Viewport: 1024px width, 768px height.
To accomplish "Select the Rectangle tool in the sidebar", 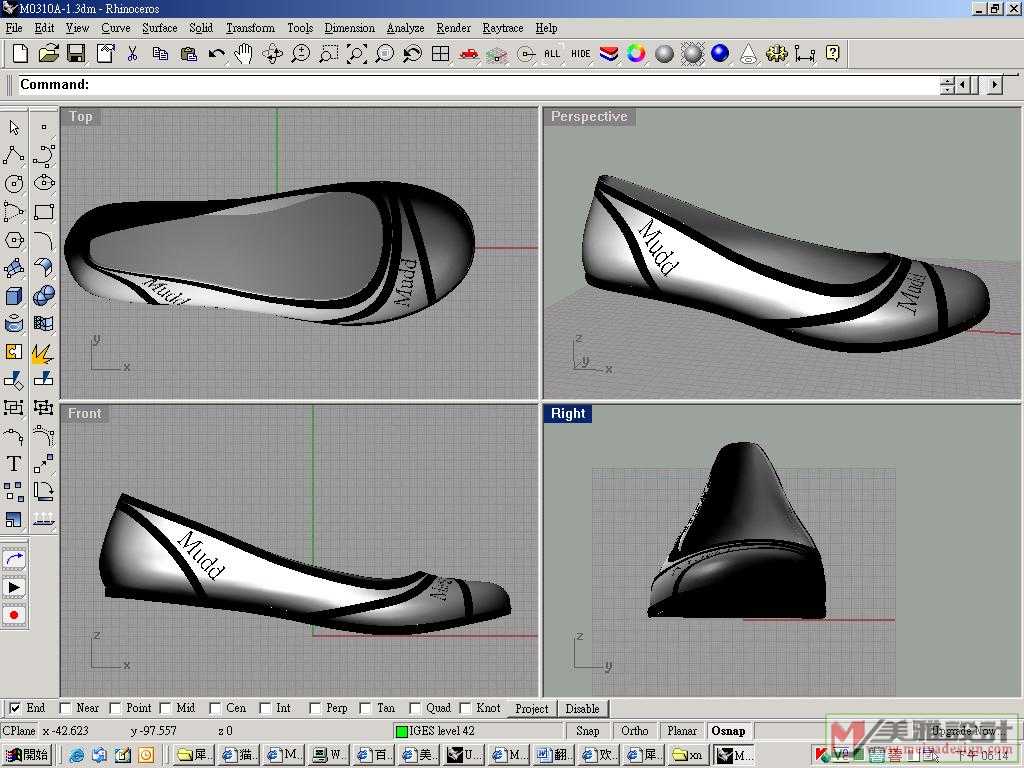I will tap(44, 212).
